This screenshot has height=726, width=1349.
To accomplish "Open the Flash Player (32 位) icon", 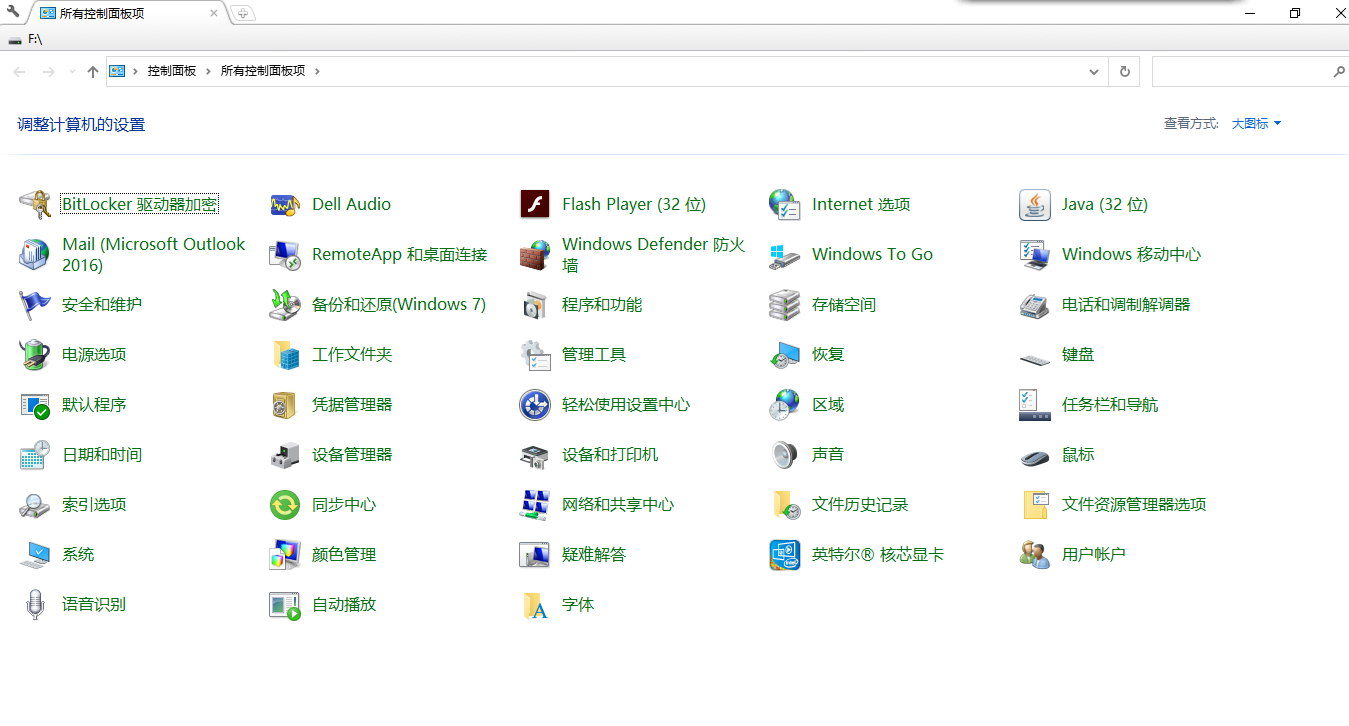I will click(535, 205).
